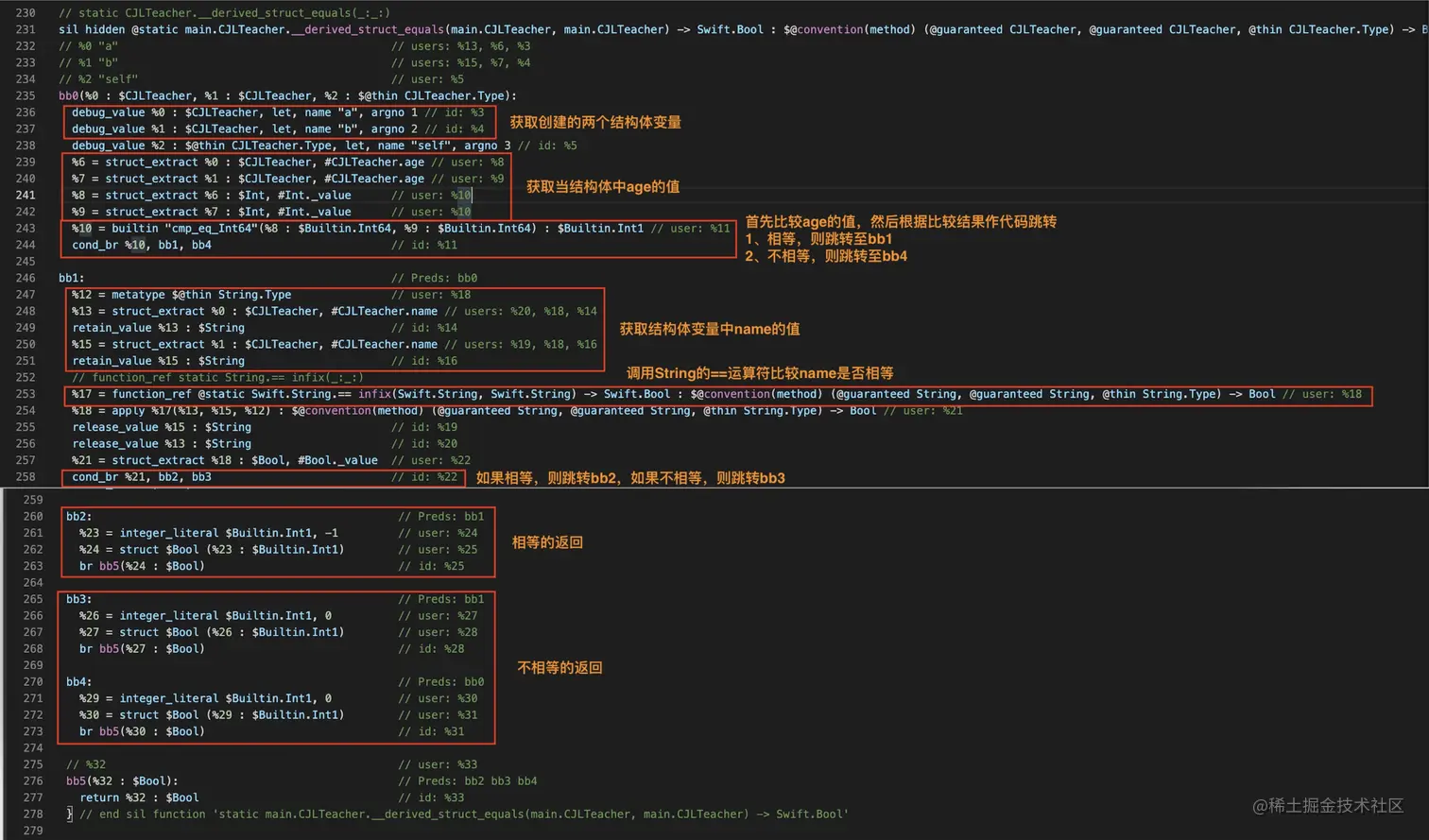Viewport: 1429px width, 840px height.
Task: Click the 'bb3:' block label
Action: [x=79, y=599]
